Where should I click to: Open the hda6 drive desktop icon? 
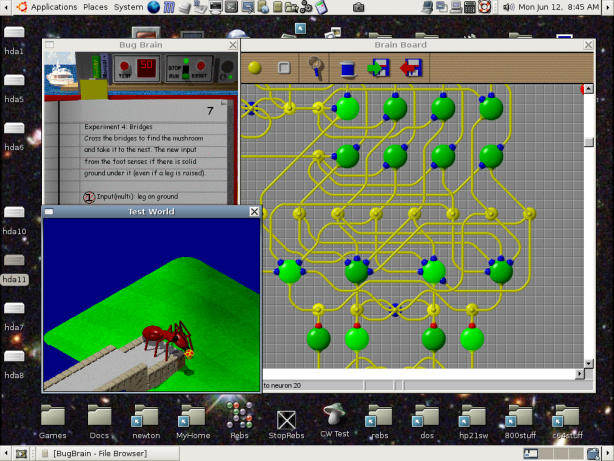pyautogui.click(x=14, y=136)
